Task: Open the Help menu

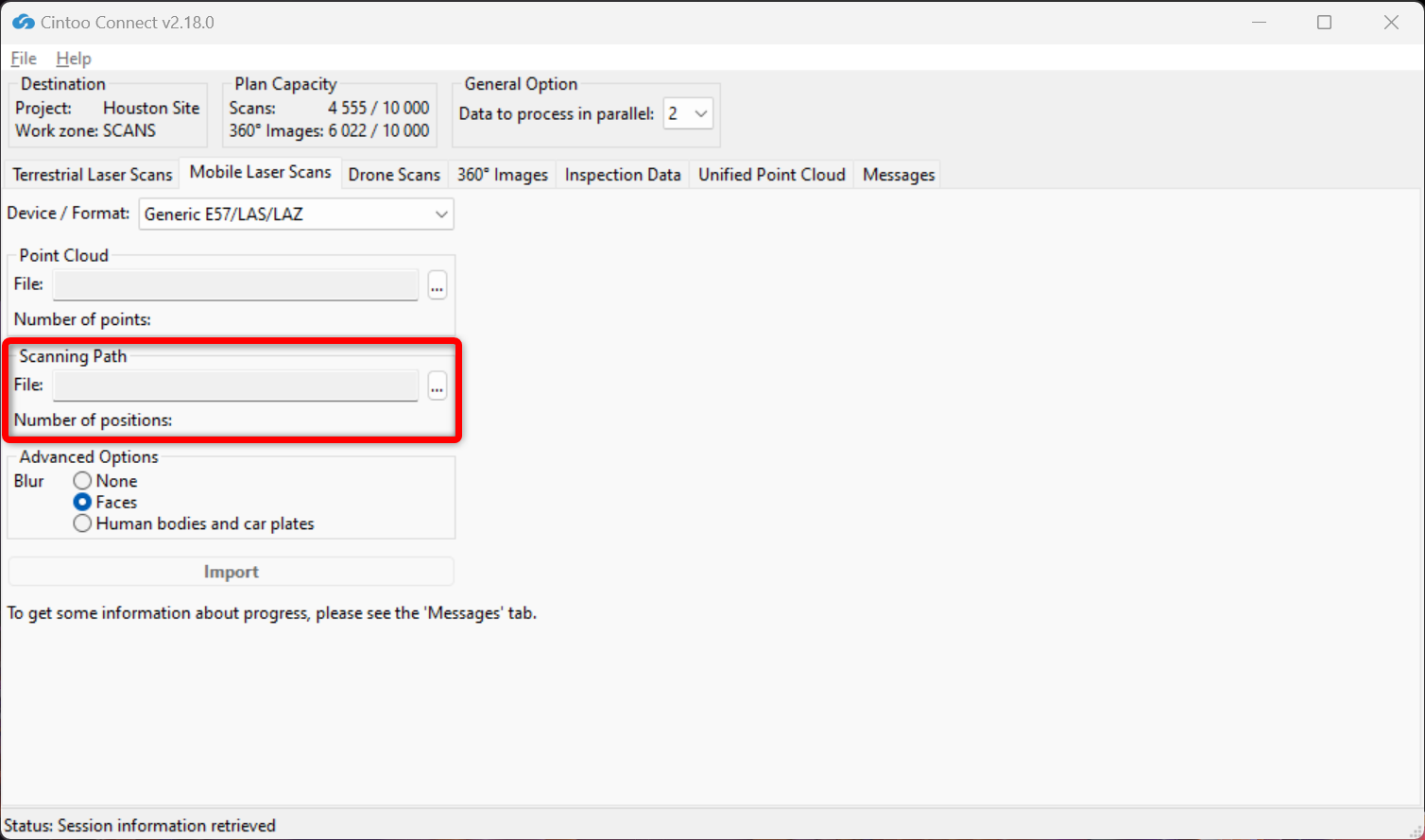Action: (74, 59)
